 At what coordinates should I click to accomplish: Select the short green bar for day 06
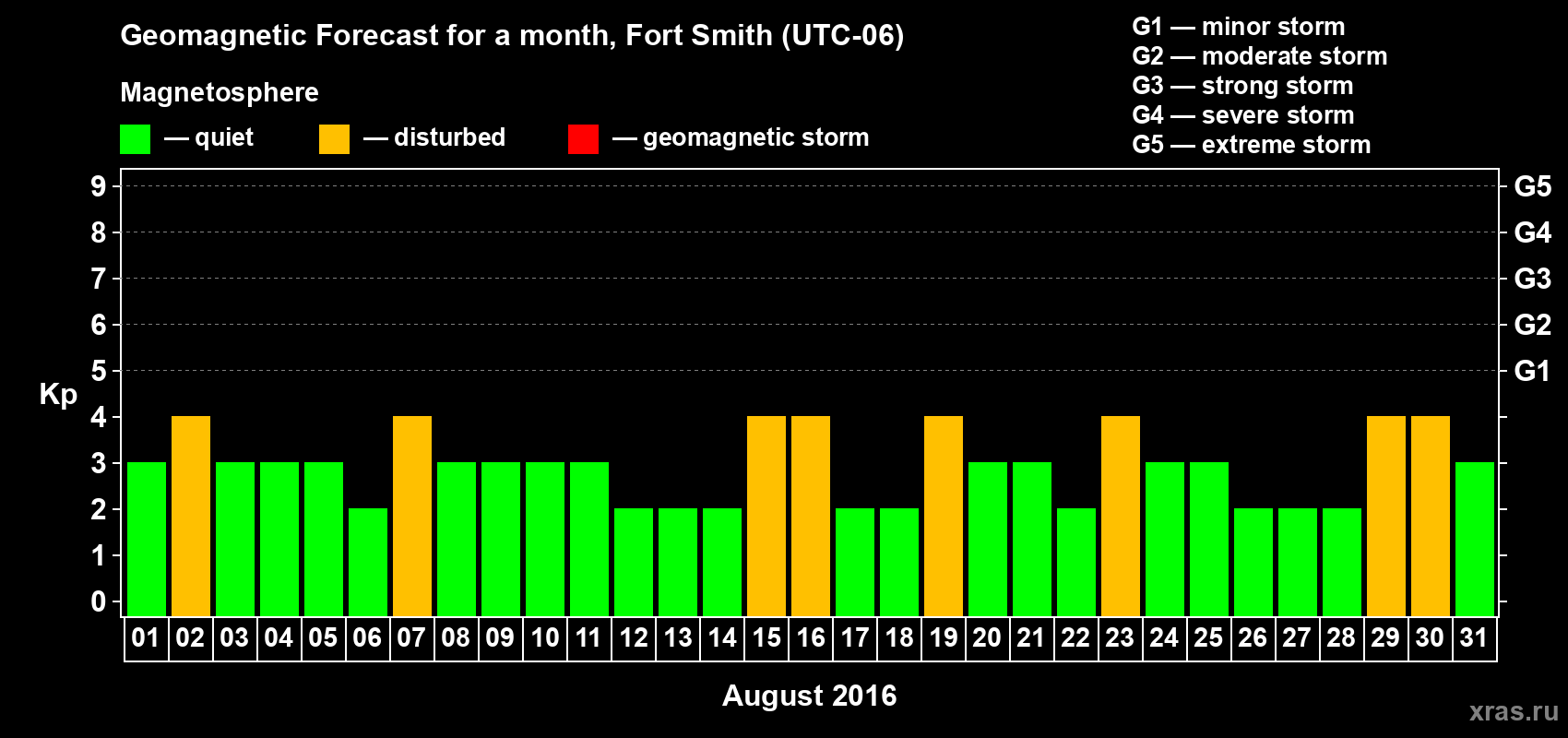pyautogui.click(x=368, y=563)
